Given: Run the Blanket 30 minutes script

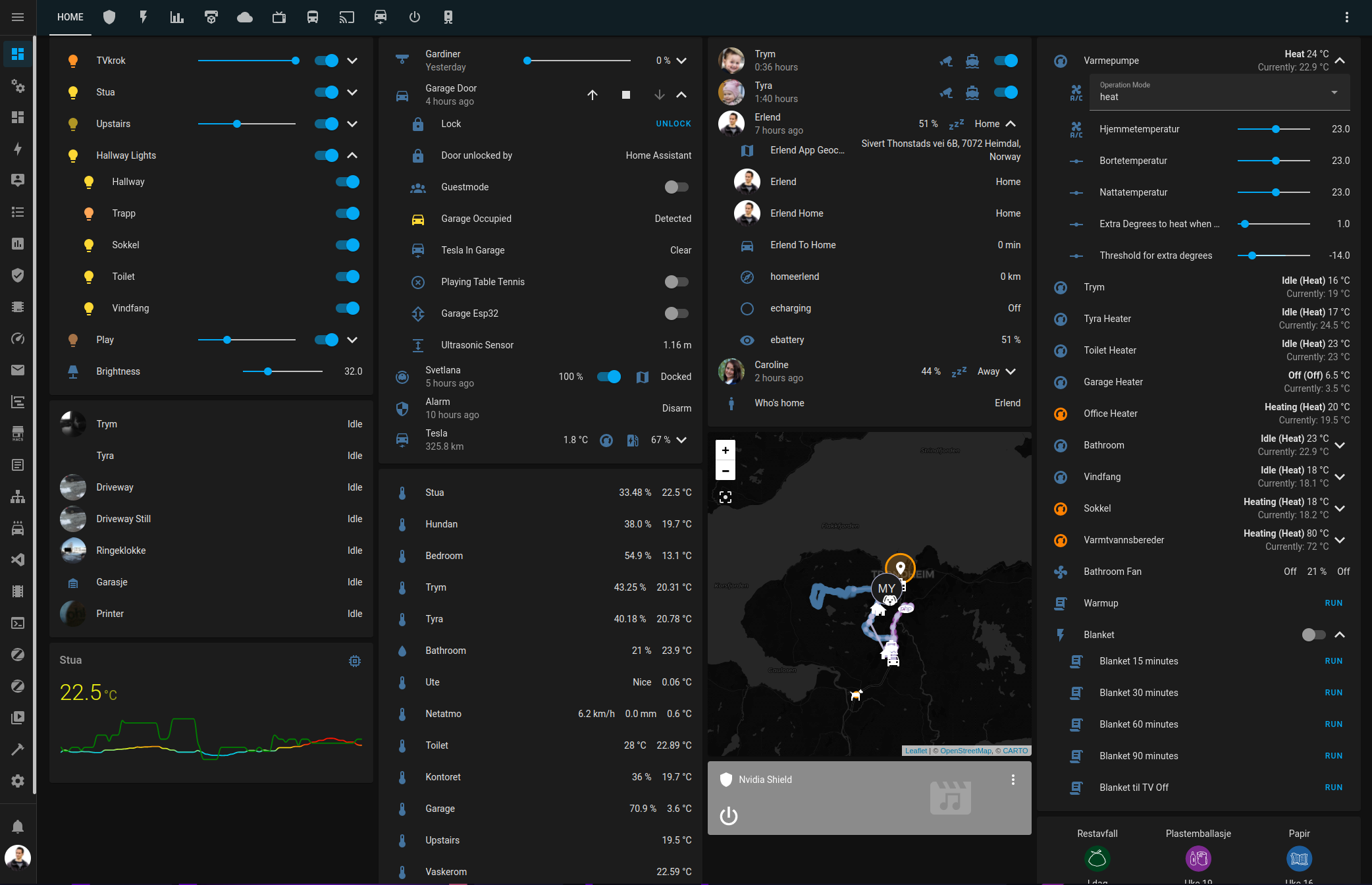Looking at the screenshot, I should coord(1333,693).
